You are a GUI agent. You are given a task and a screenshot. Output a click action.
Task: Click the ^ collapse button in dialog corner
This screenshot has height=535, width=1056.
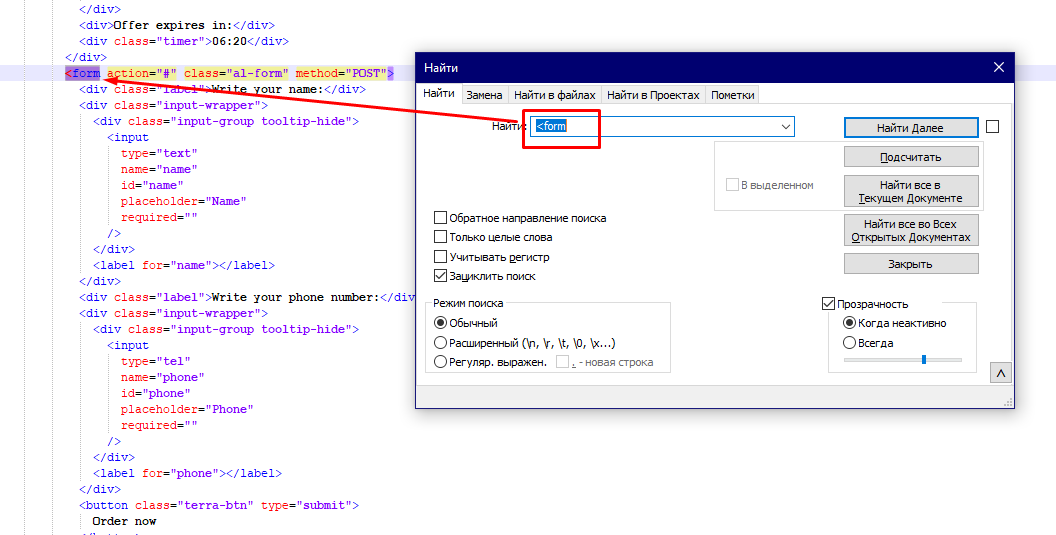(x=998, y=373)
